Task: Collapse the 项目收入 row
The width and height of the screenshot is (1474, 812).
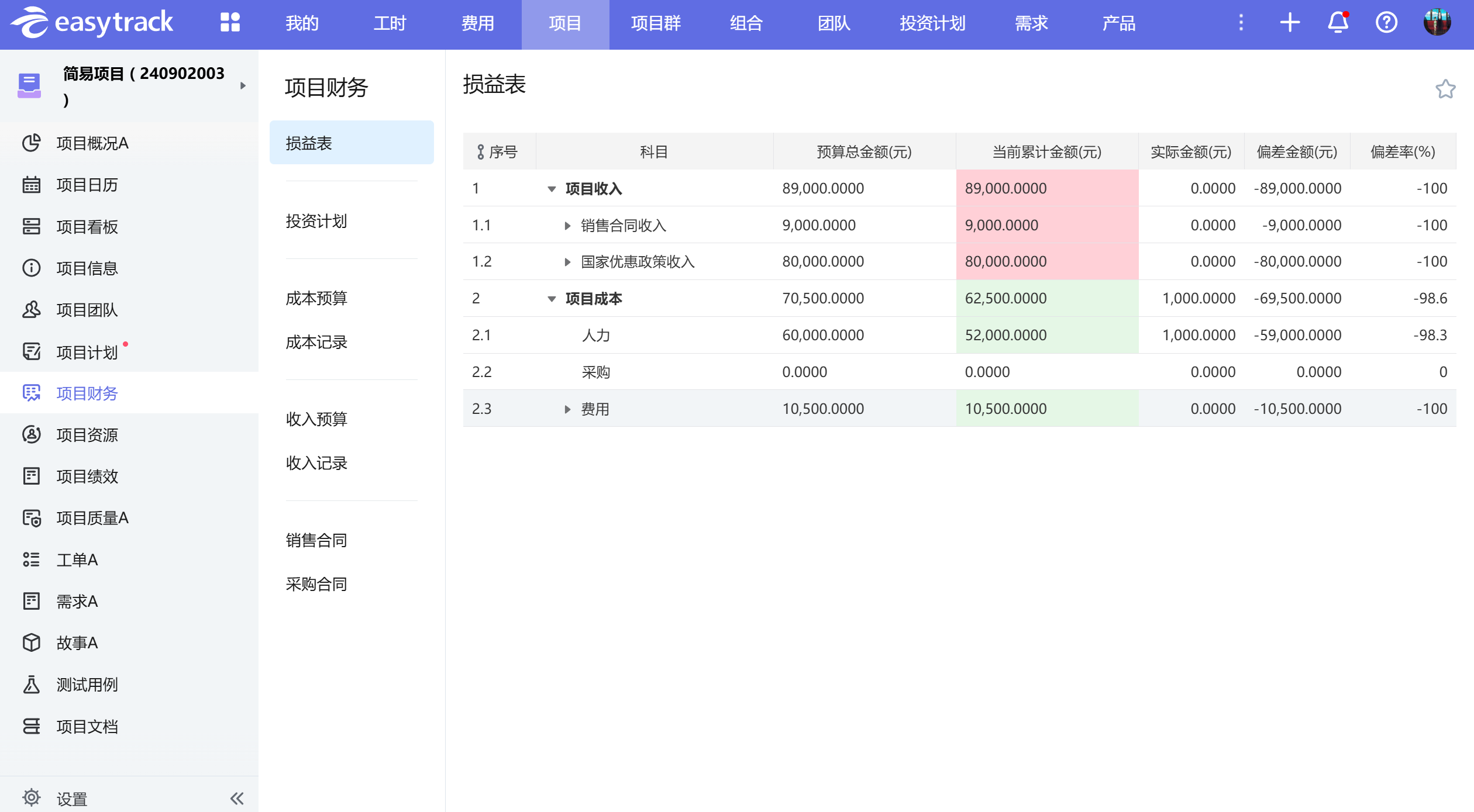Action: point(552,189)
